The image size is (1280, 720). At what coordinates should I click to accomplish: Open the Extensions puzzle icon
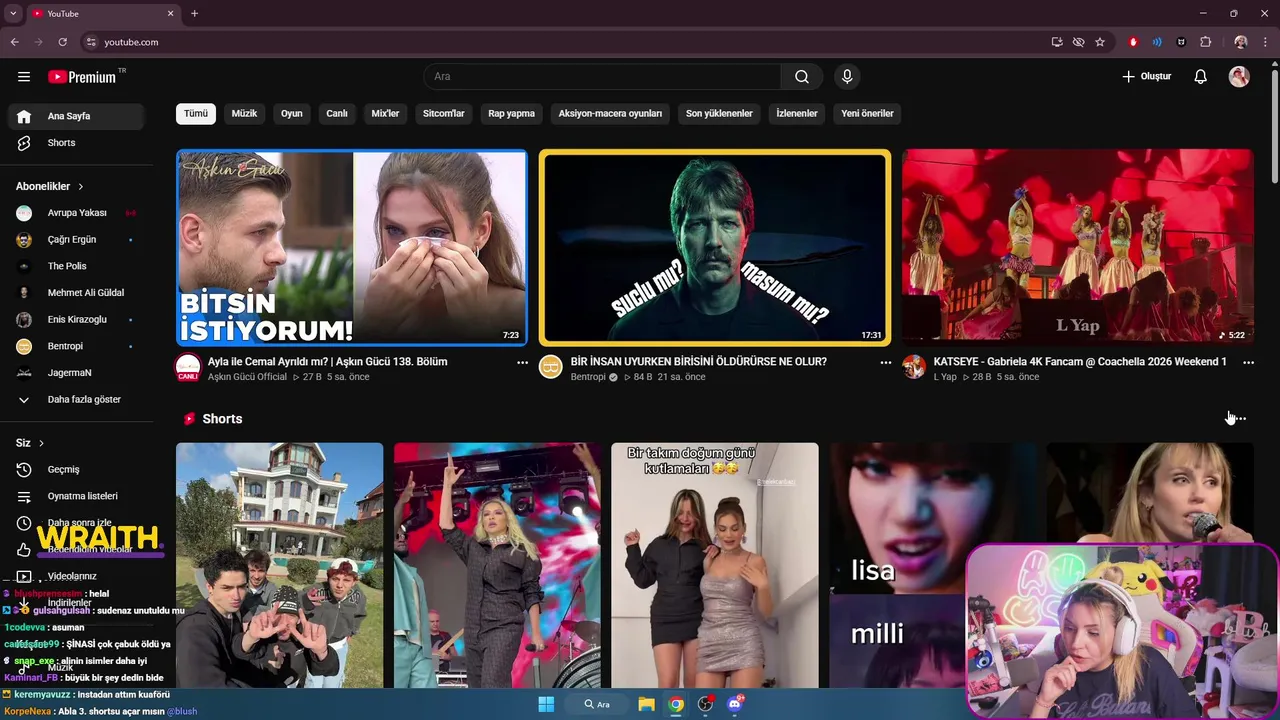(1205, 42)
